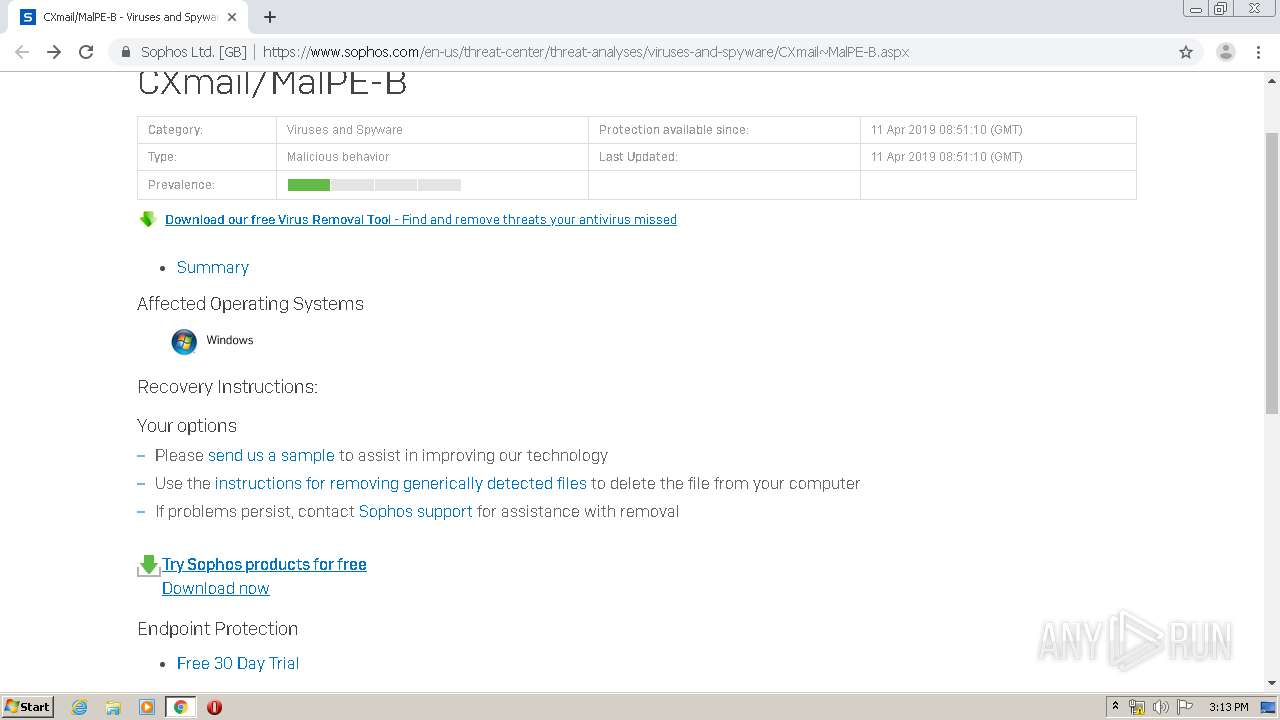Open the Chrome profile avatar icon
The image size is (1280, 720).
[1226, 52]
